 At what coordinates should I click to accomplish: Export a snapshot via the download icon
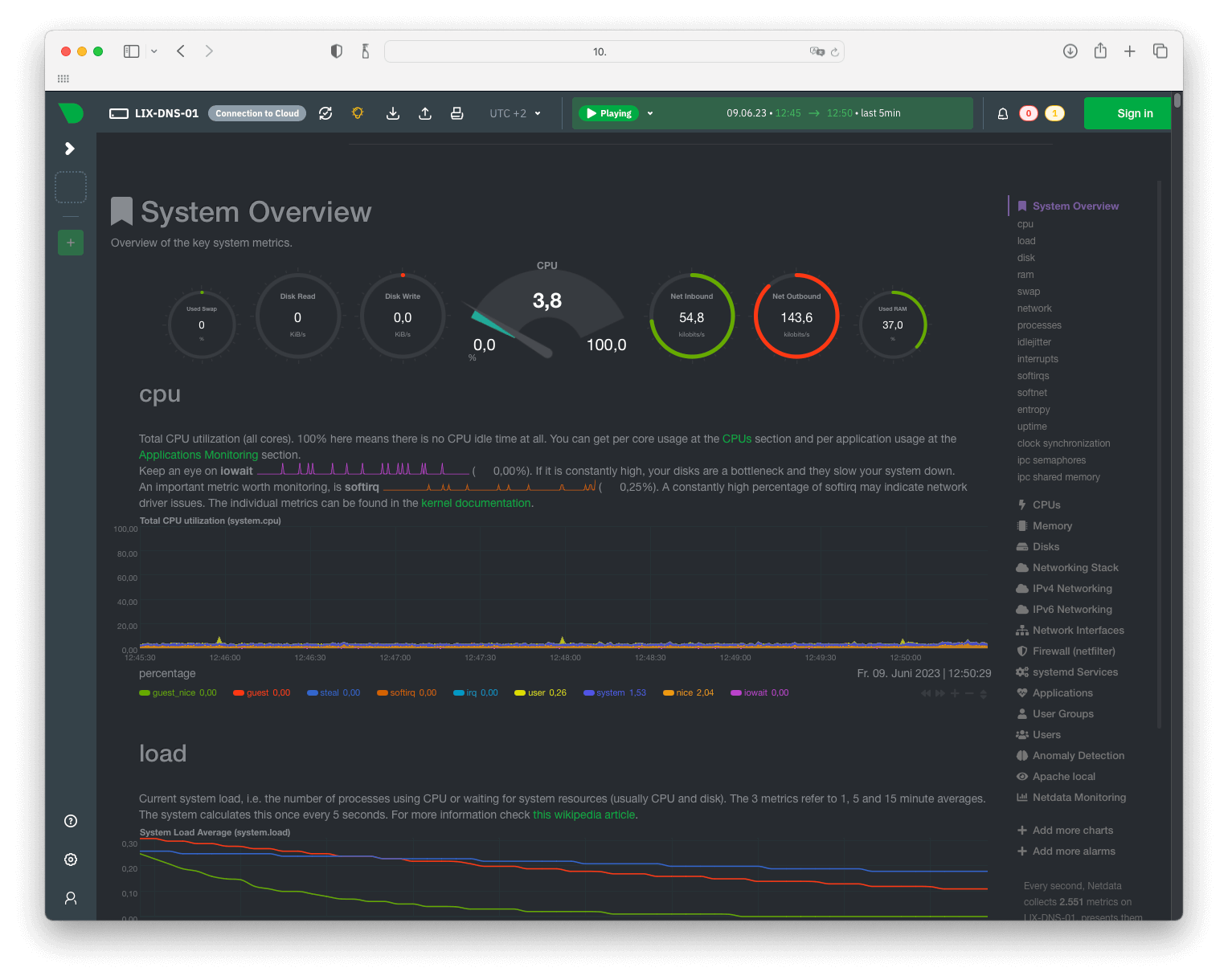pyautogui.click(x=393, y=113)
